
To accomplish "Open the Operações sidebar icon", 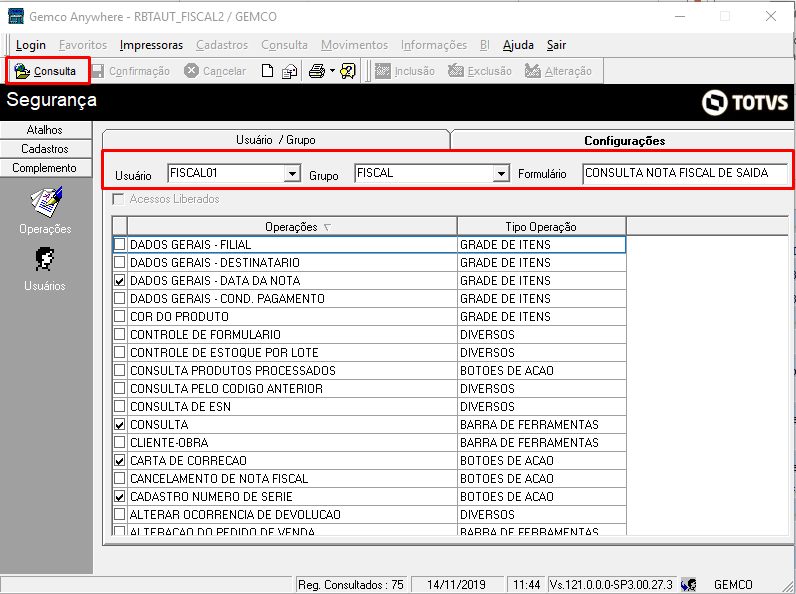I will [45, 210].
